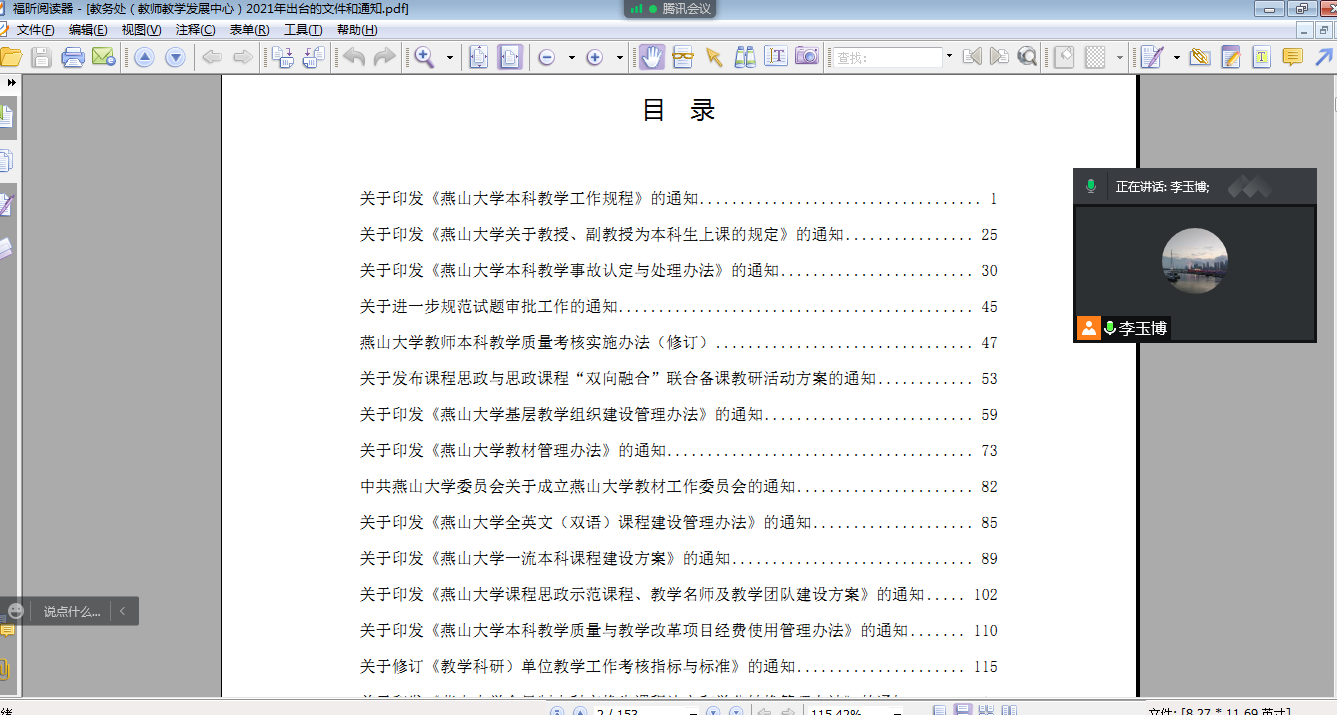
Task: Expand the left navigation panel arrows
Action: click(11, 82)
